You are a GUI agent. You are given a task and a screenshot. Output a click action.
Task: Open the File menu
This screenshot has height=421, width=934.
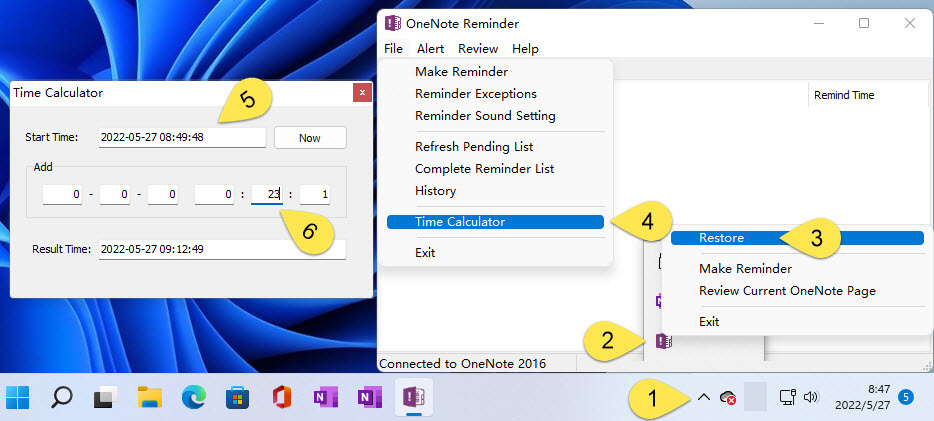click(394, 49)
